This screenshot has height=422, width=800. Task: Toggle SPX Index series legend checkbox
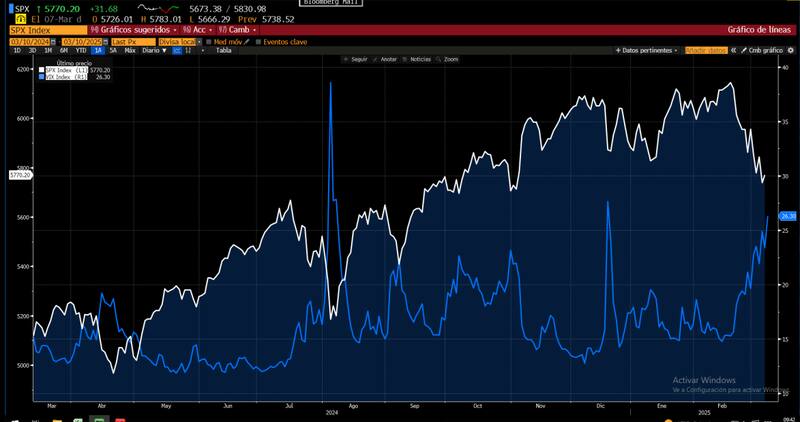pos(42,70)
